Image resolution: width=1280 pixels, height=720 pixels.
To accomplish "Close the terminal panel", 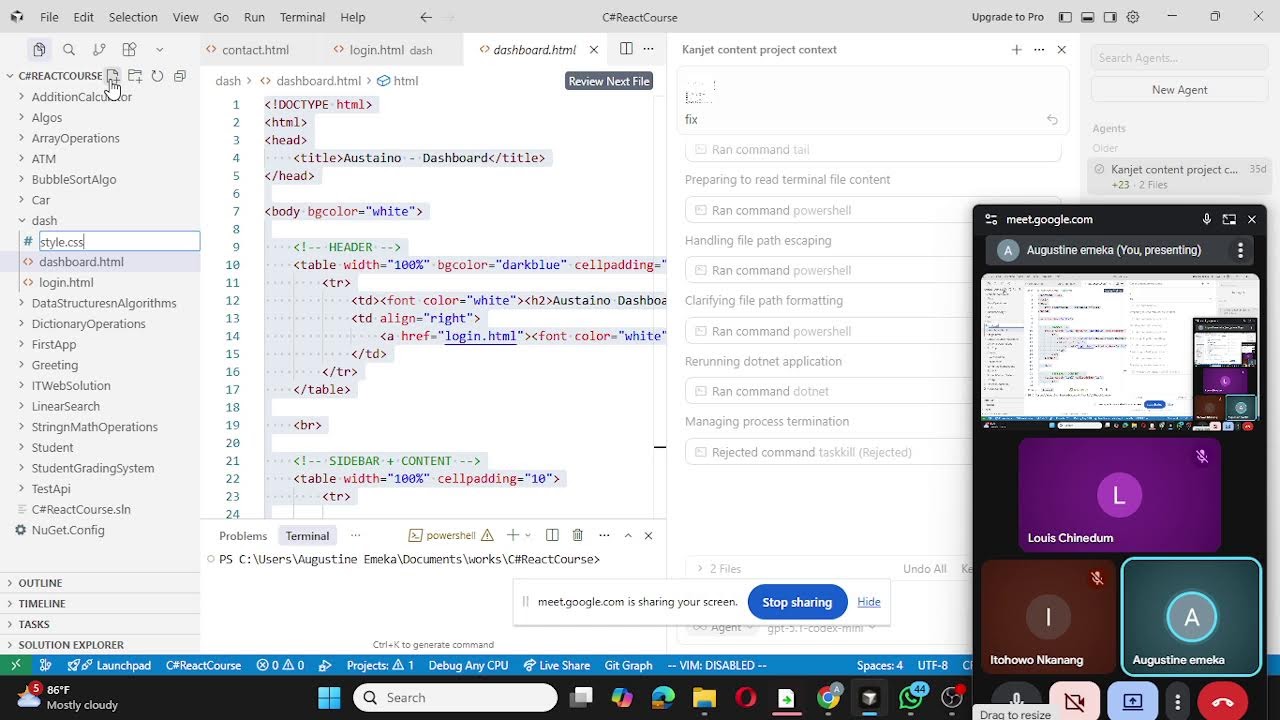I will 648,535.
